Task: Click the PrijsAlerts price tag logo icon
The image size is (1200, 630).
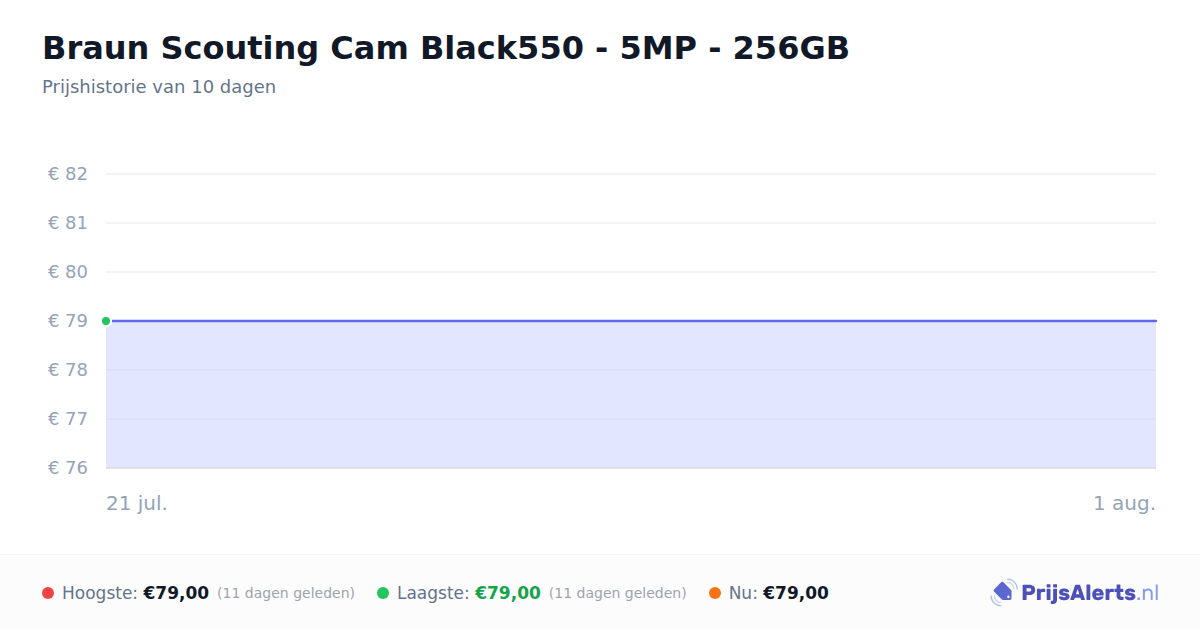Action: coord(1003,593)
